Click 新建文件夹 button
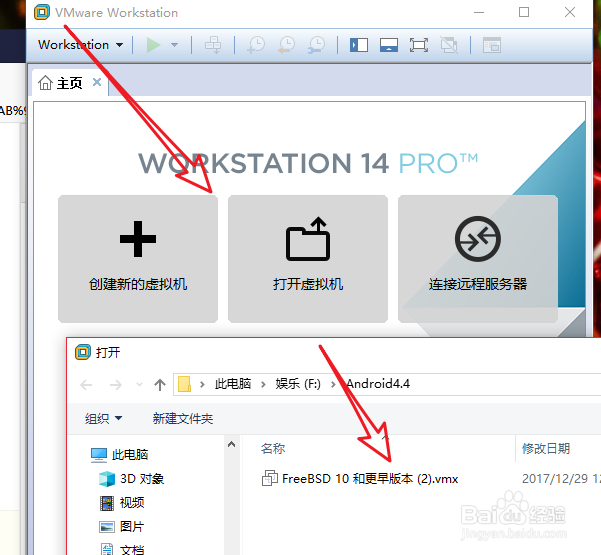The height and width of the screenshot is (555, 601). point(183,418)
